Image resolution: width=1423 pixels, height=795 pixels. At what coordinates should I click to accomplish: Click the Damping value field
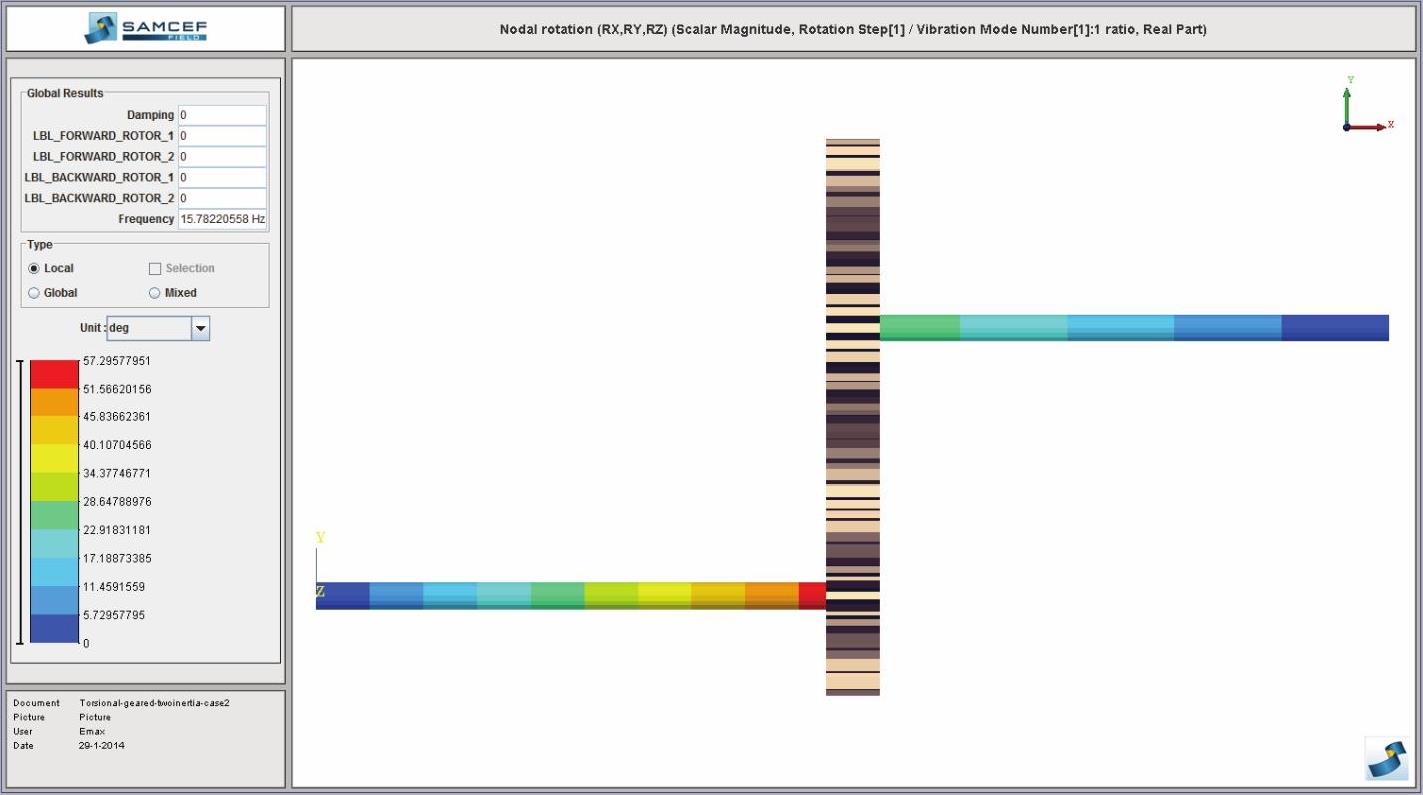click(x=222, y=115)
